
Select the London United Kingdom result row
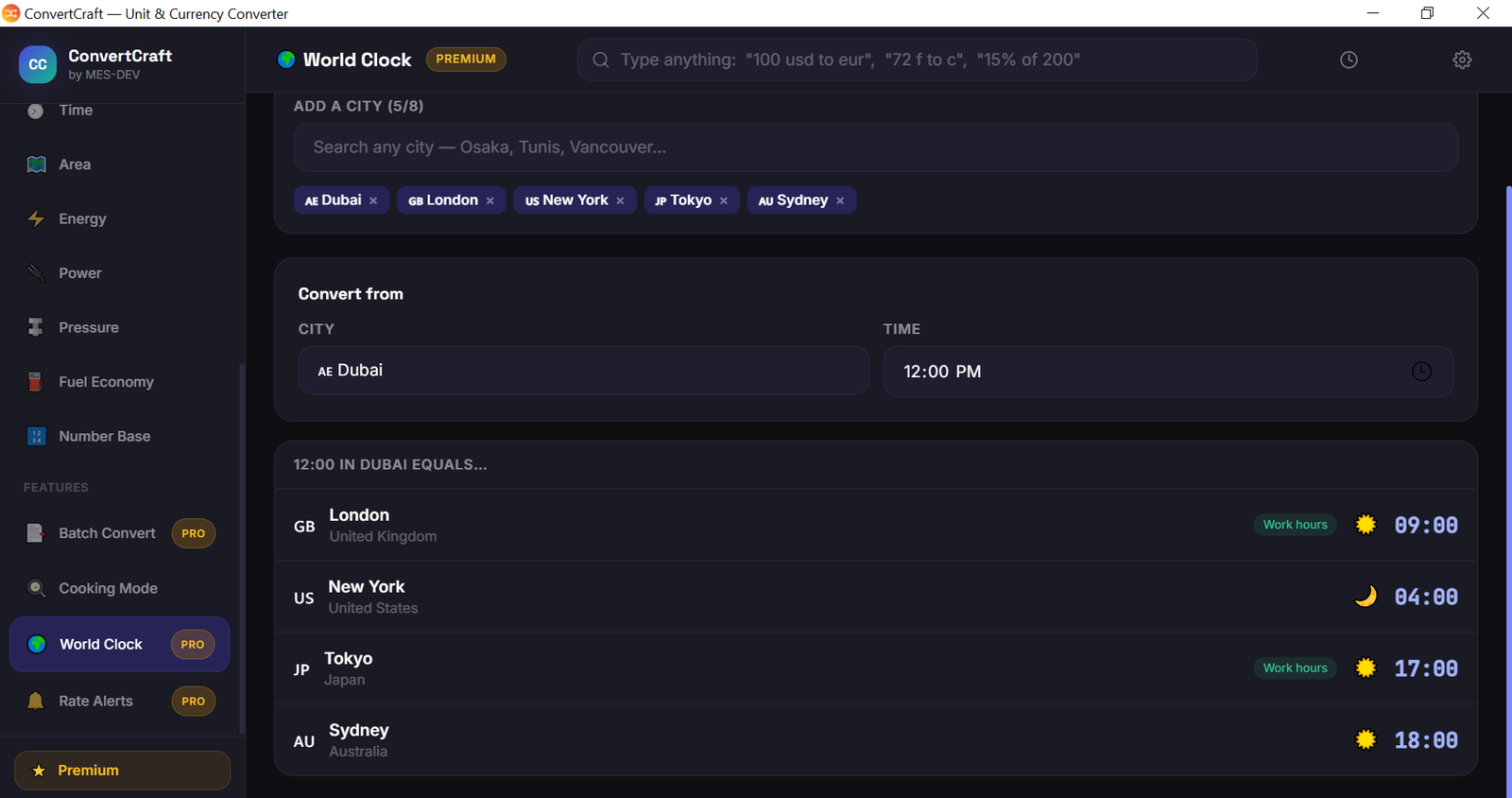(x=875, y=525)
